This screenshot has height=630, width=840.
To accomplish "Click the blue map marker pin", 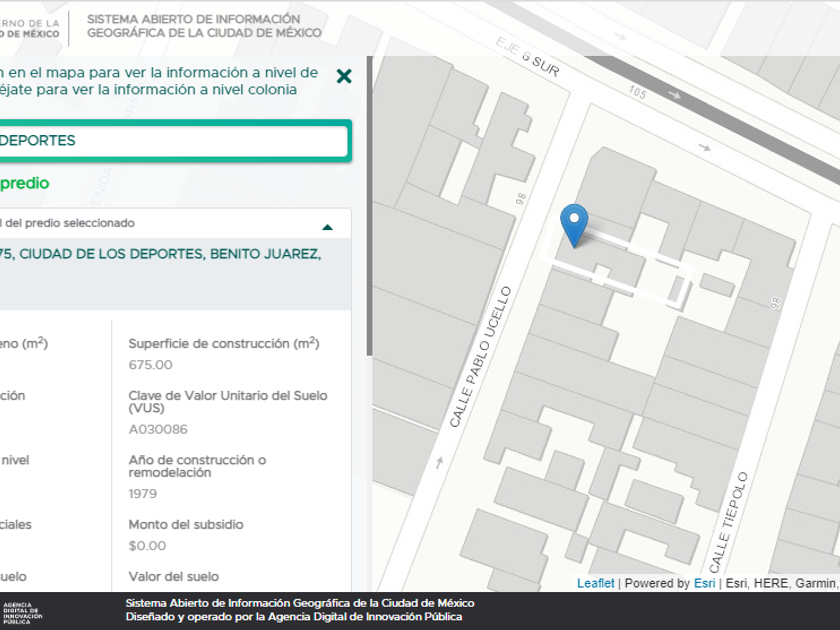I will click(574, 226).
